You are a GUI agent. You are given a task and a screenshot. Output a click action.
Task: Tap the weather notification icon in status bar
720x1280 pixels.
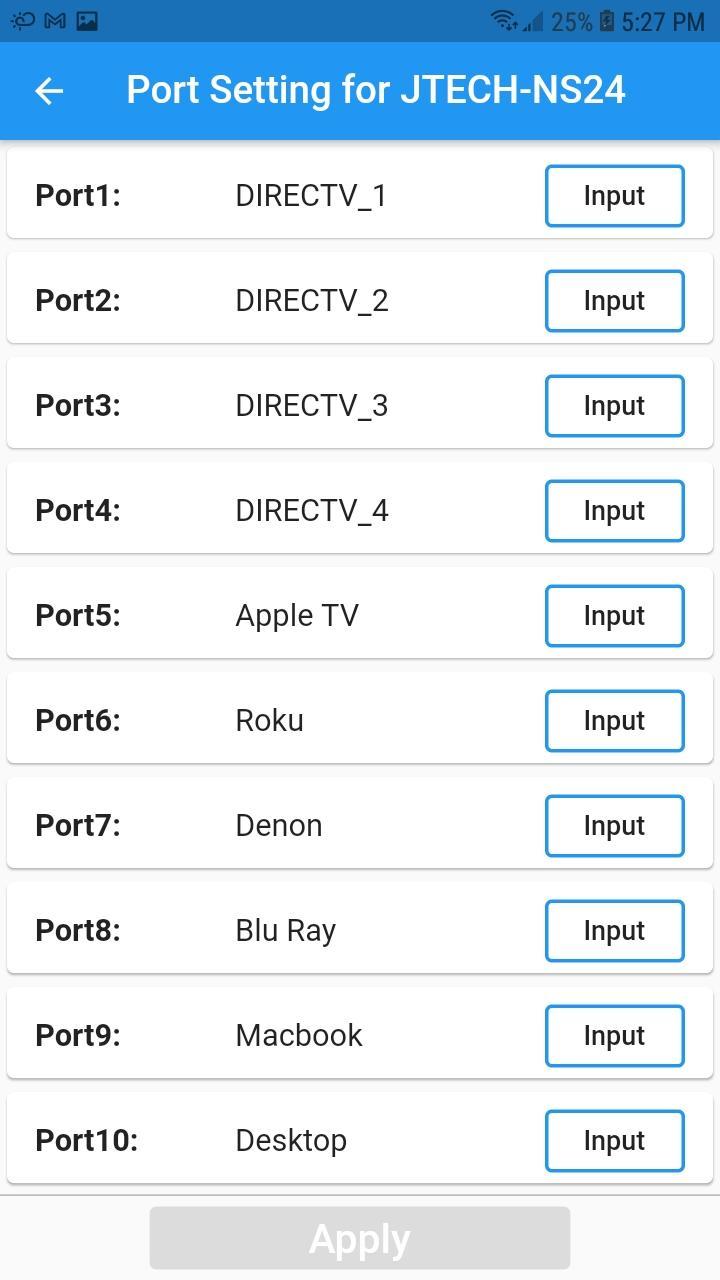[x=22, y=20]
